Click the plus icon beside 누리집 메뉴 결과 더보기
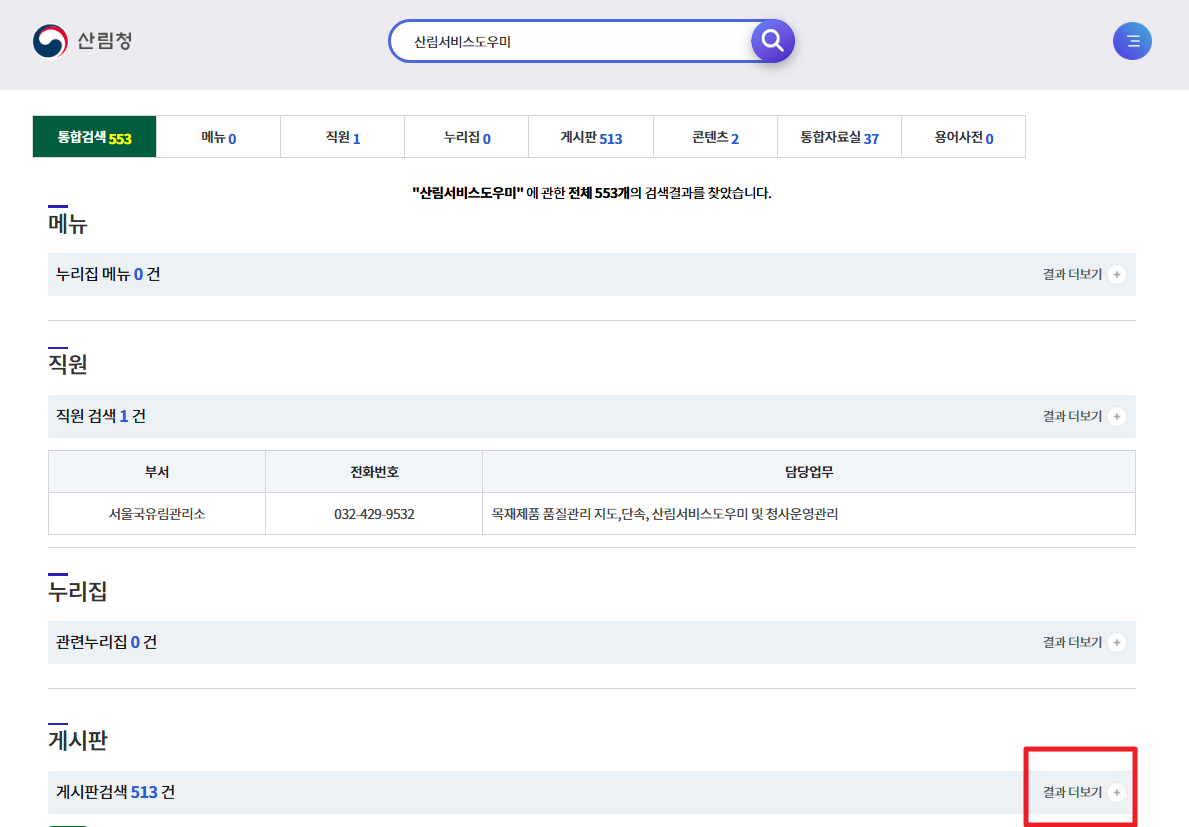 point(1116,274)
